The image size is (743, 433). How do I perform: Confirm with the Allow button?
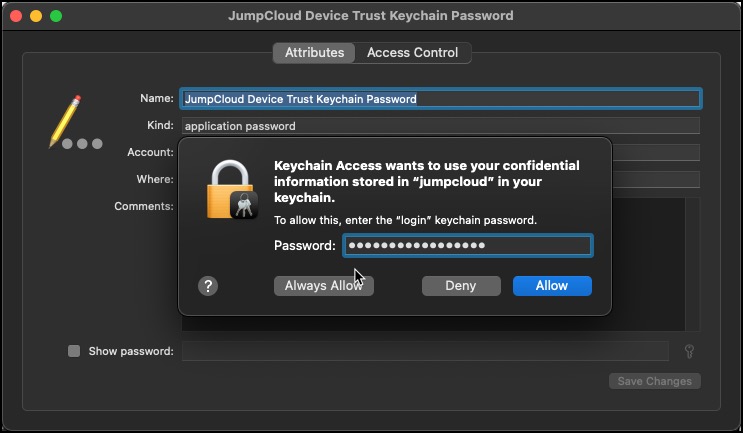tap(552, 286)
